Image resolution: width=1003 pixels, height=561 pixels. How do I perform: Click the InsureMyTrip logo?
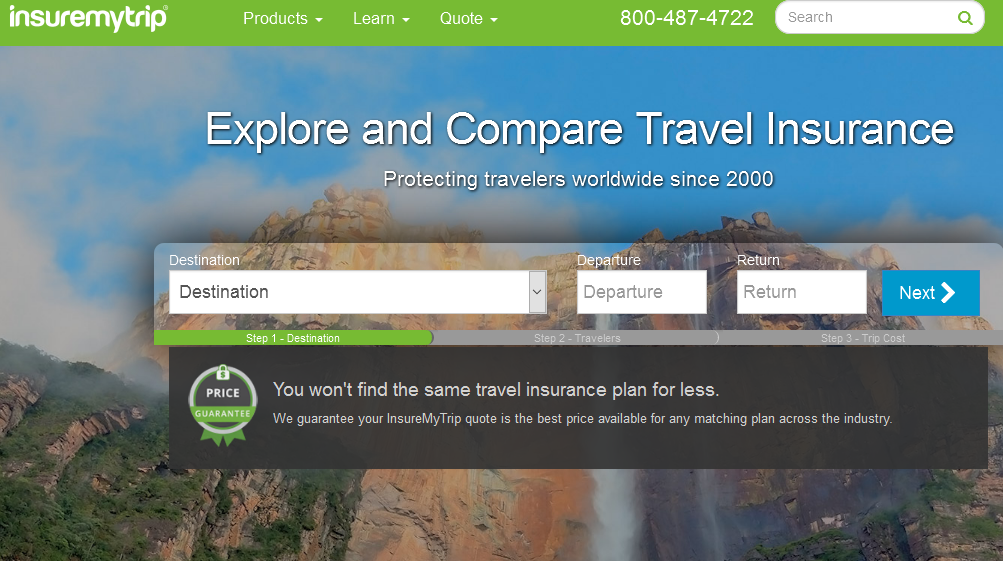pyautogui.click(x=88, y=18)
